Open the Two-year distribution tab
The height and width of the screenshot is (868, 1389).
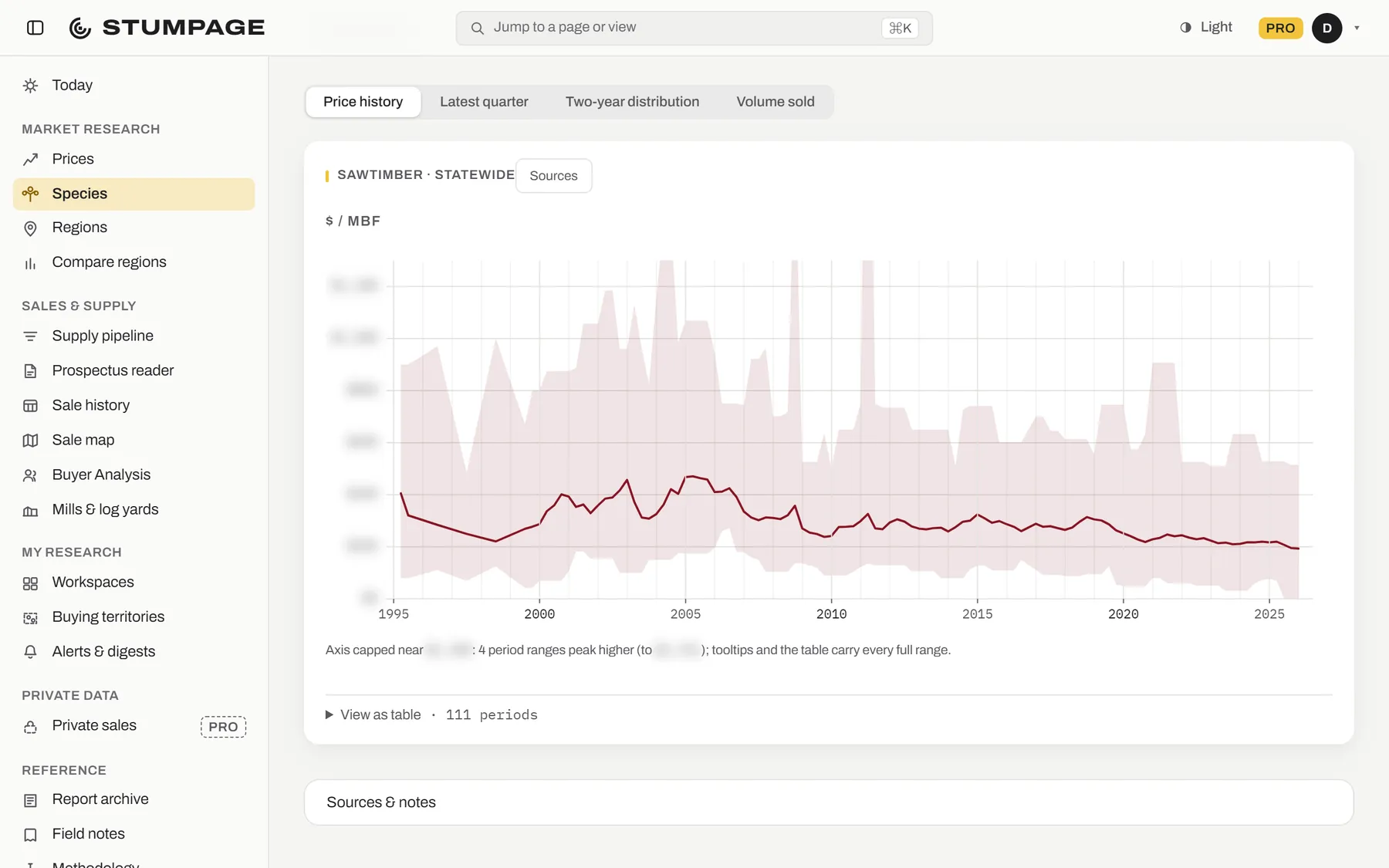632,102
